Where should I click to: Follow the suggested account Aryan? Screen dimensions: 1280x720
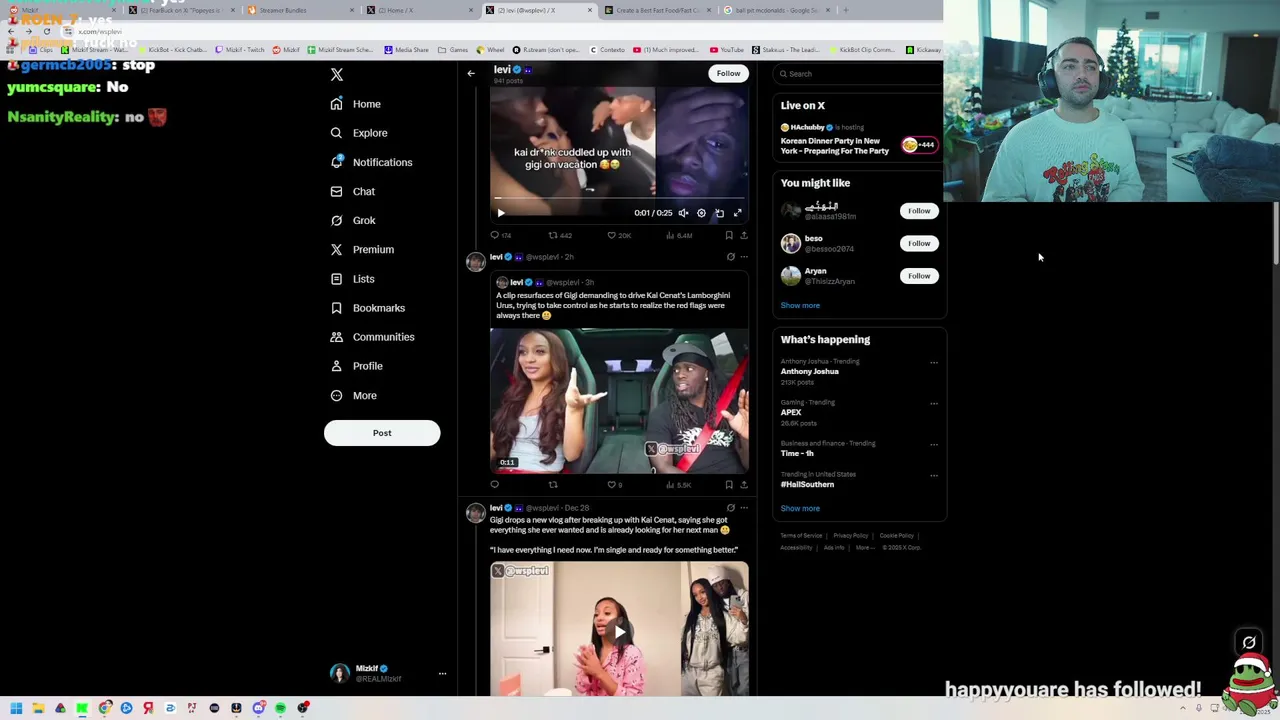click(x=919, y=276)
